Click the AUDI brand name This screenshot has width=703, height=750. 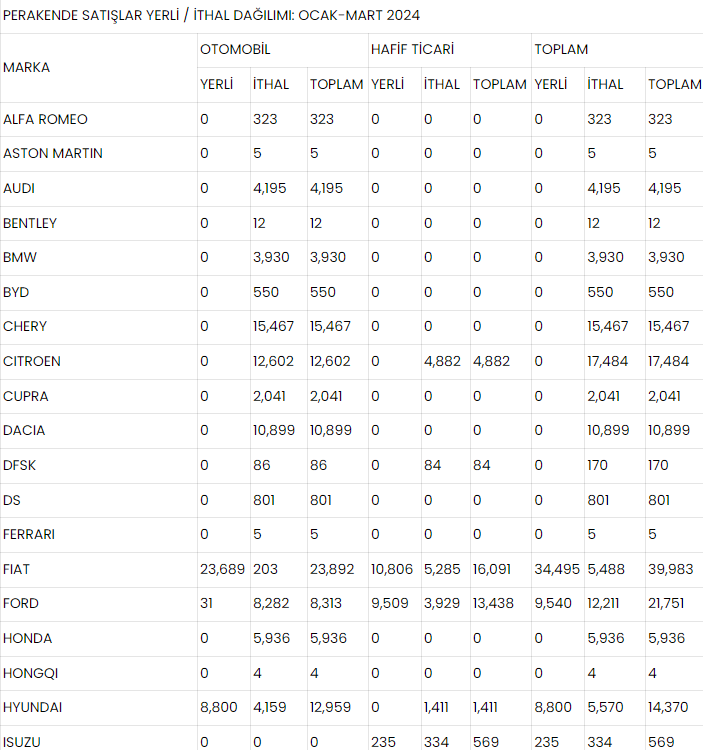point(19,188)
